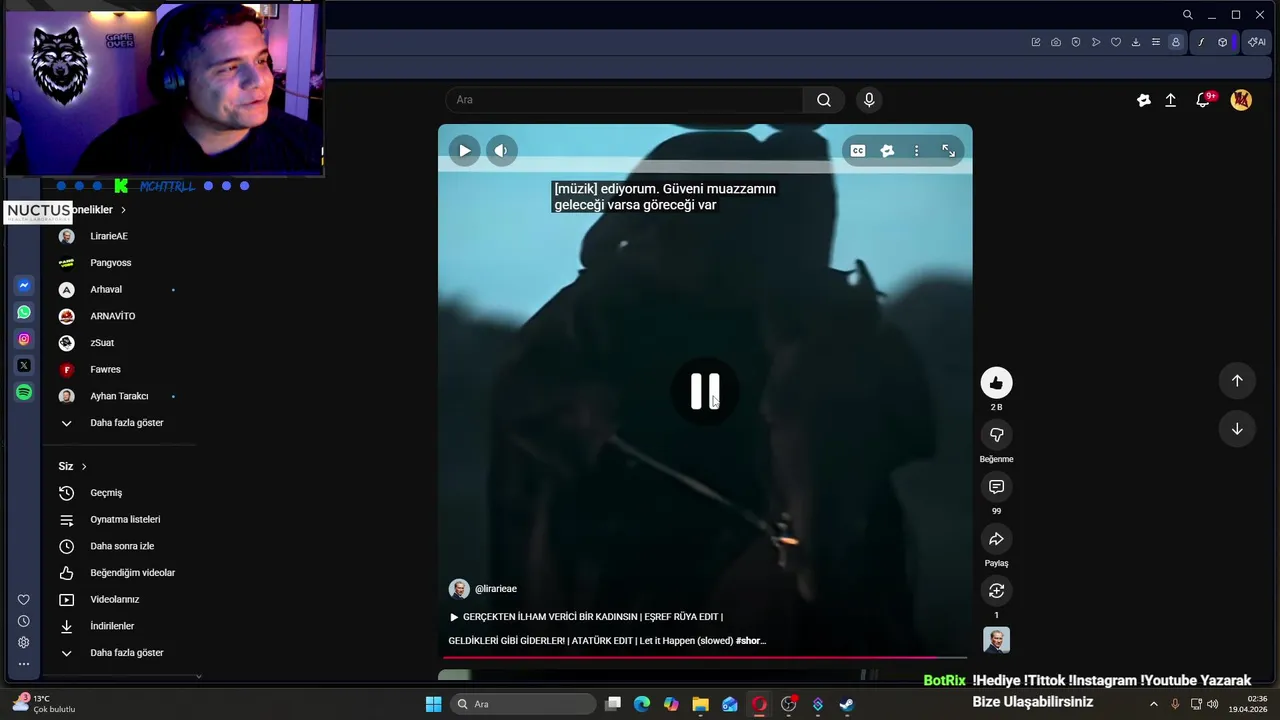Click the YouTube search magnifier button
Viewport: 1280px width, 720px height.
pyautogui.click(x=824, y=100)
